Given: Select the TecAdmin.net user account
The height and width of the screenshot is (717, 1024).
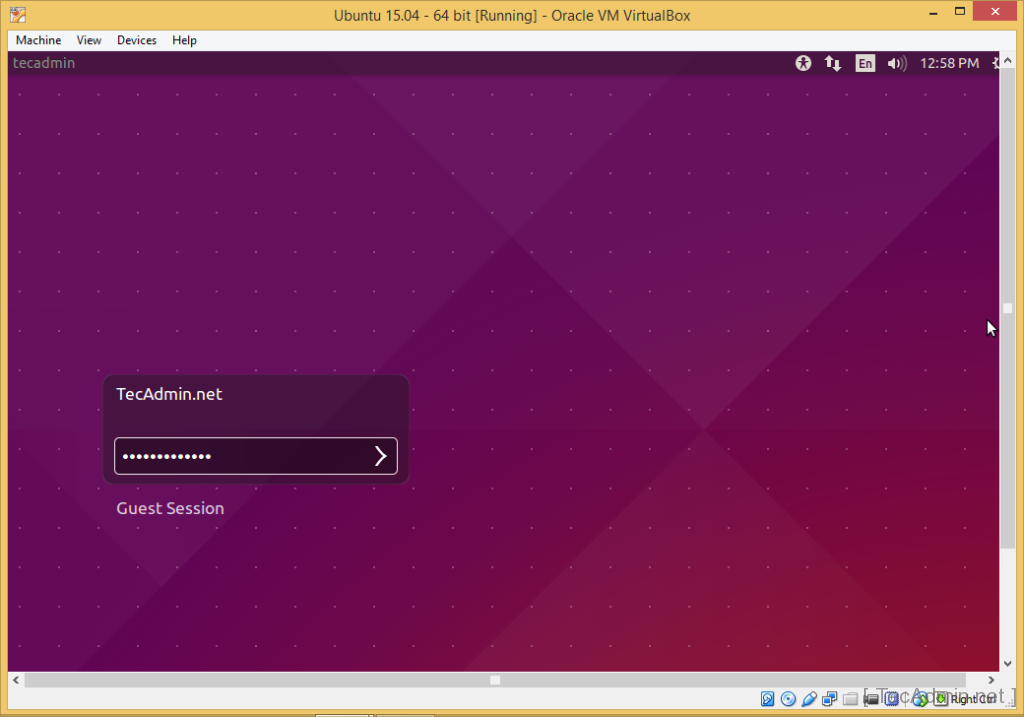Looking at the screenshot, I should point(169,394).
